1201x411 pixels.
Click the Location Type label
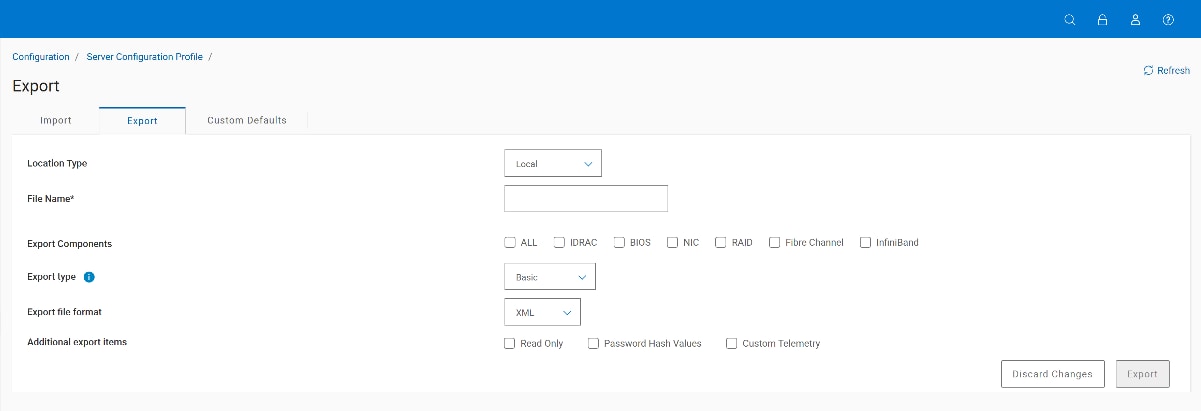(58, 163)
